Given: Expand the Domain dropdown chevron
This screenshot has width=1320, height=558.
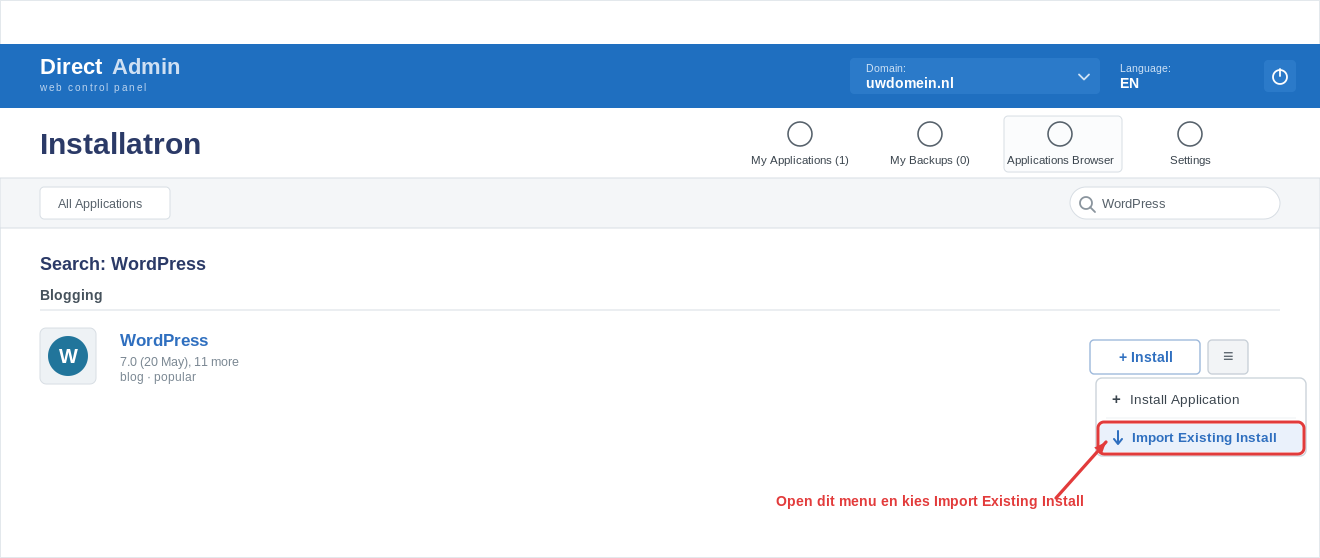Looking at the screenshot, I should pyautogui.click(x=1084, y=76).
